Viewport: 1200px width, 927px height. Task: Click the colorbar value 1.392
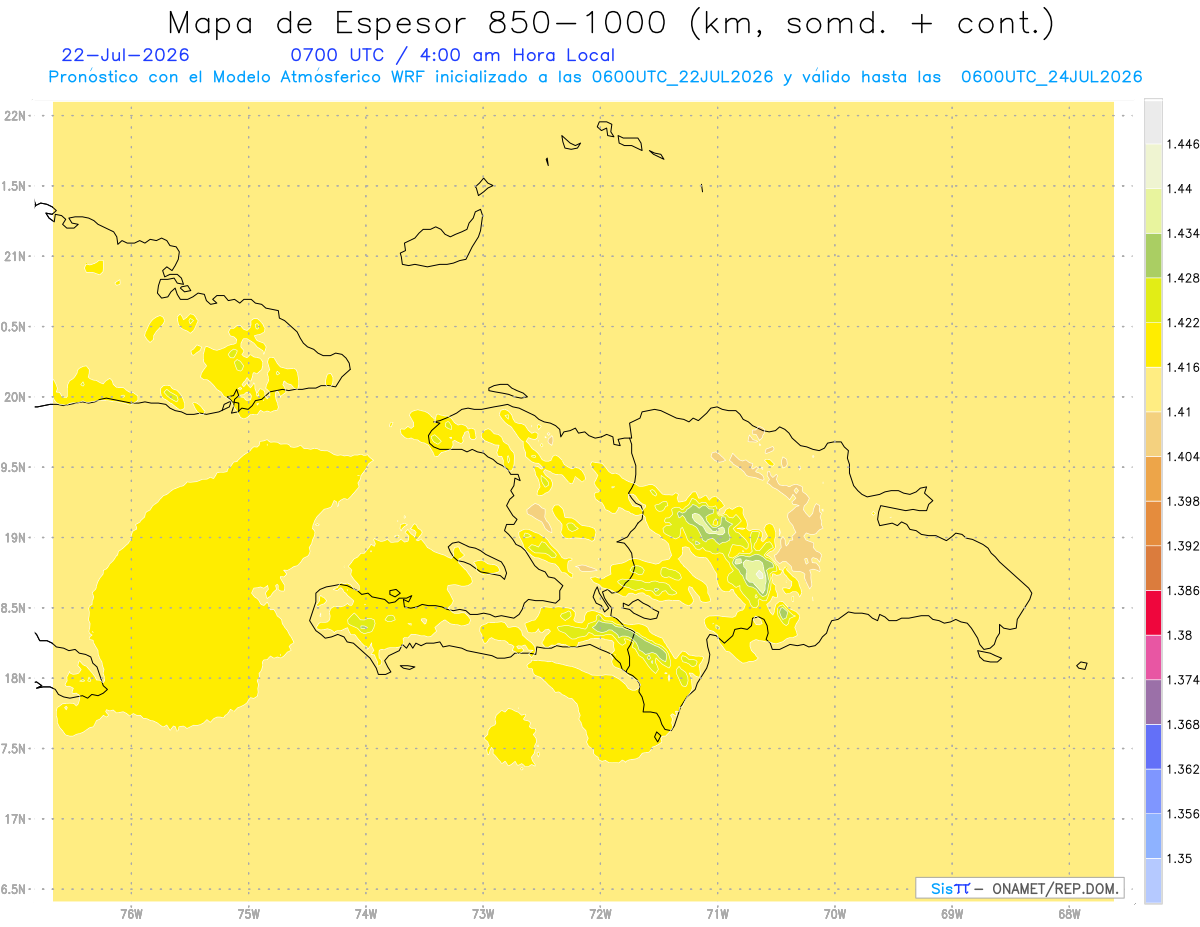1183,546
